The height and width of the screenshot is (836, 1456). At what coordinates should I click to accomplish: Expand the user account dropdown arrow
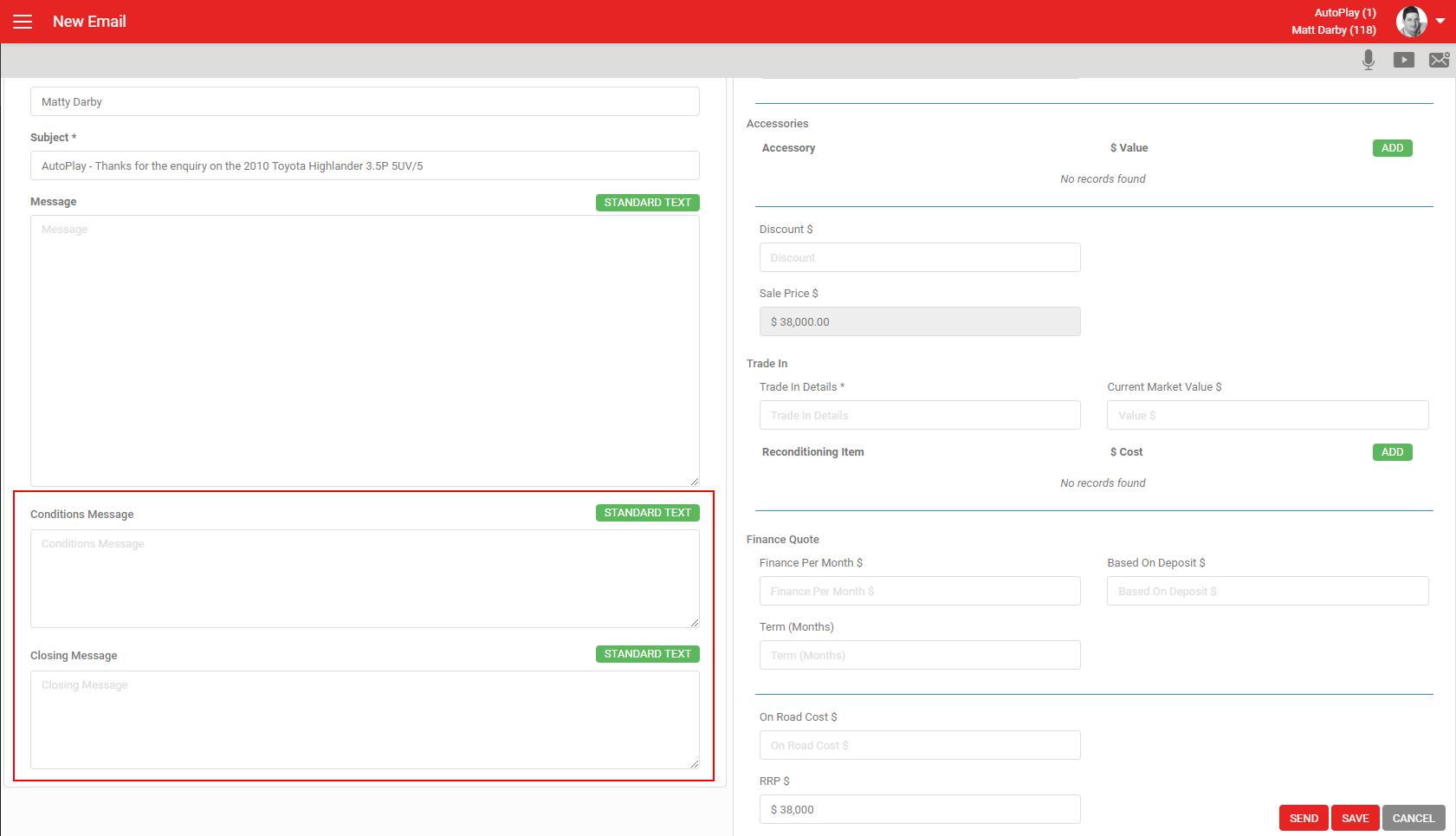1440,21
